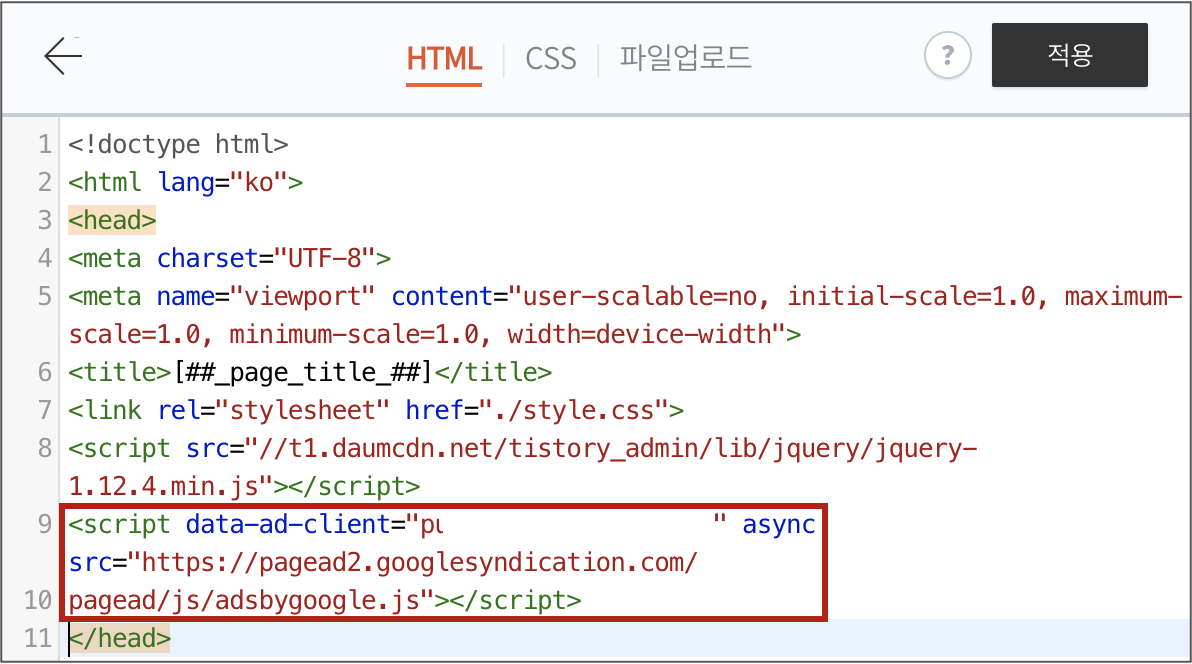The image size is (1192, 664).
Task: Select the "async" attribute on line 9
Action: [778, 526]
